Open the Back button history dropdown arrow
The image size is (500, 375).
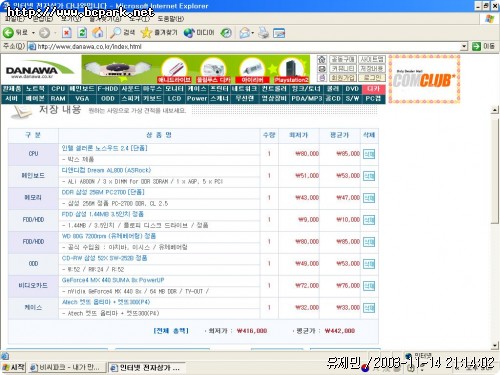point(33,33)
